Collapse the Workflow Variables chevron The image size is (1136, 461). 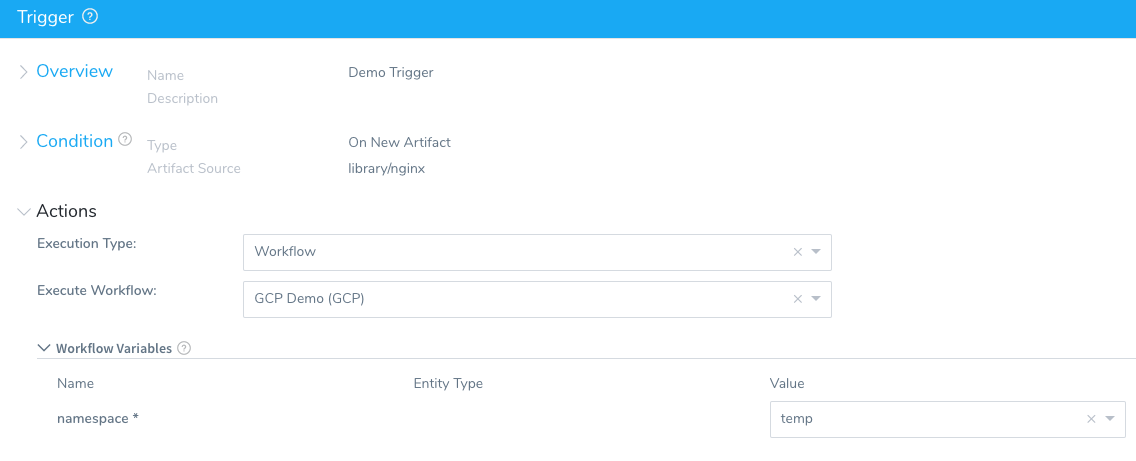click(43, 348)
